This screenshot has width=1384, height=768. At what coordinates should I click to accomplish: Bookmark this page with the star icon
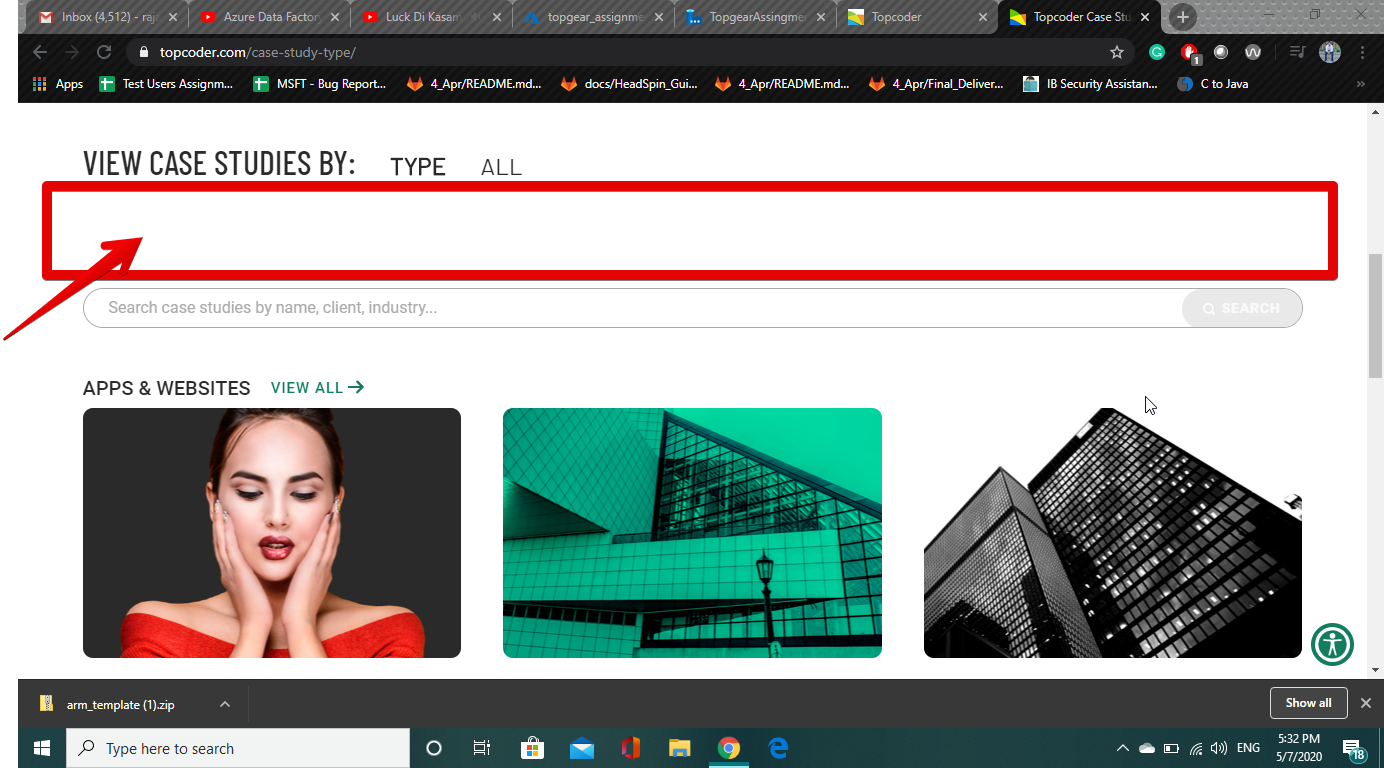[x=1117, y=52]
